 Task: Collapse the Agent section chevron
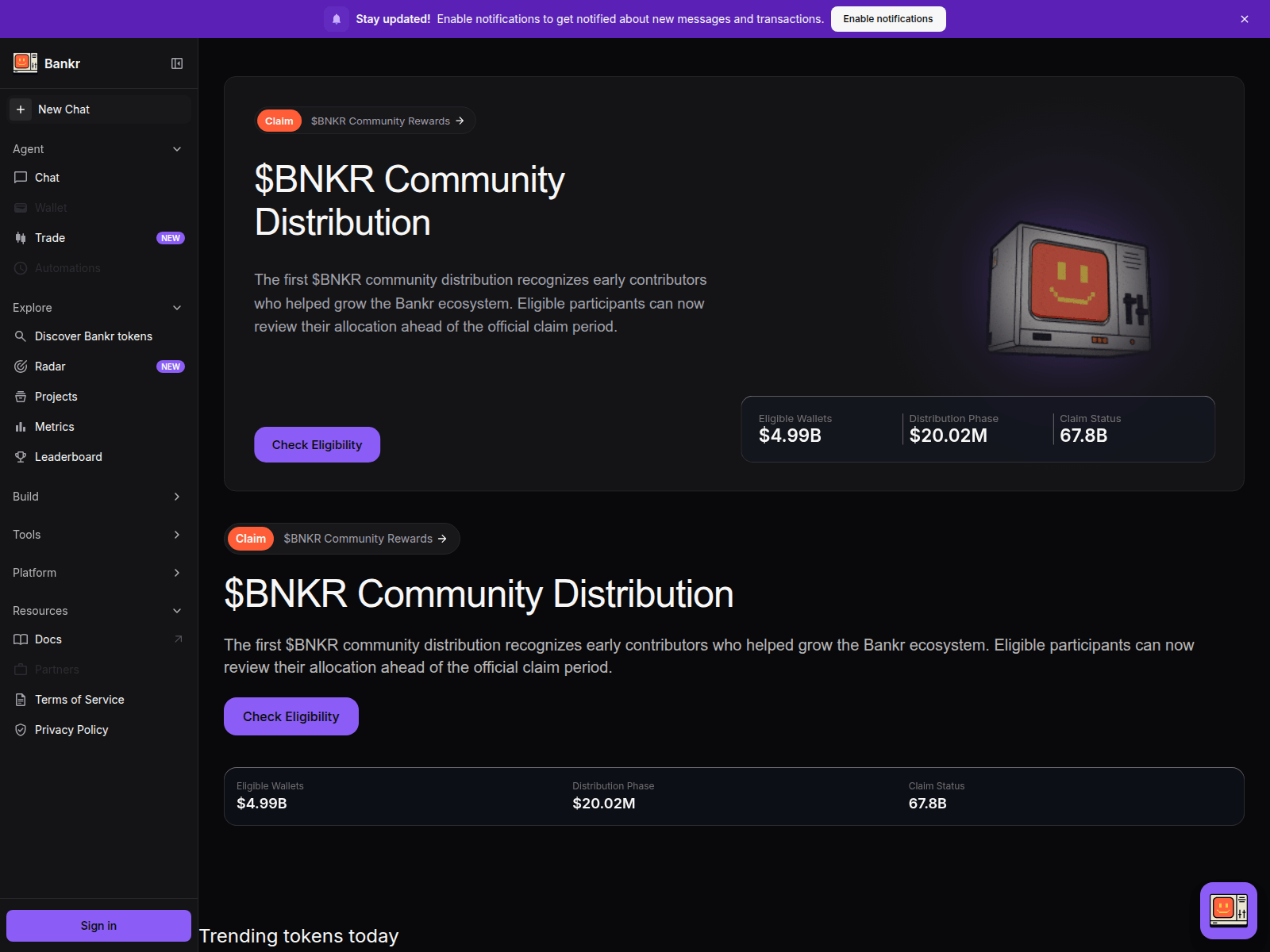tap(177, 149)
